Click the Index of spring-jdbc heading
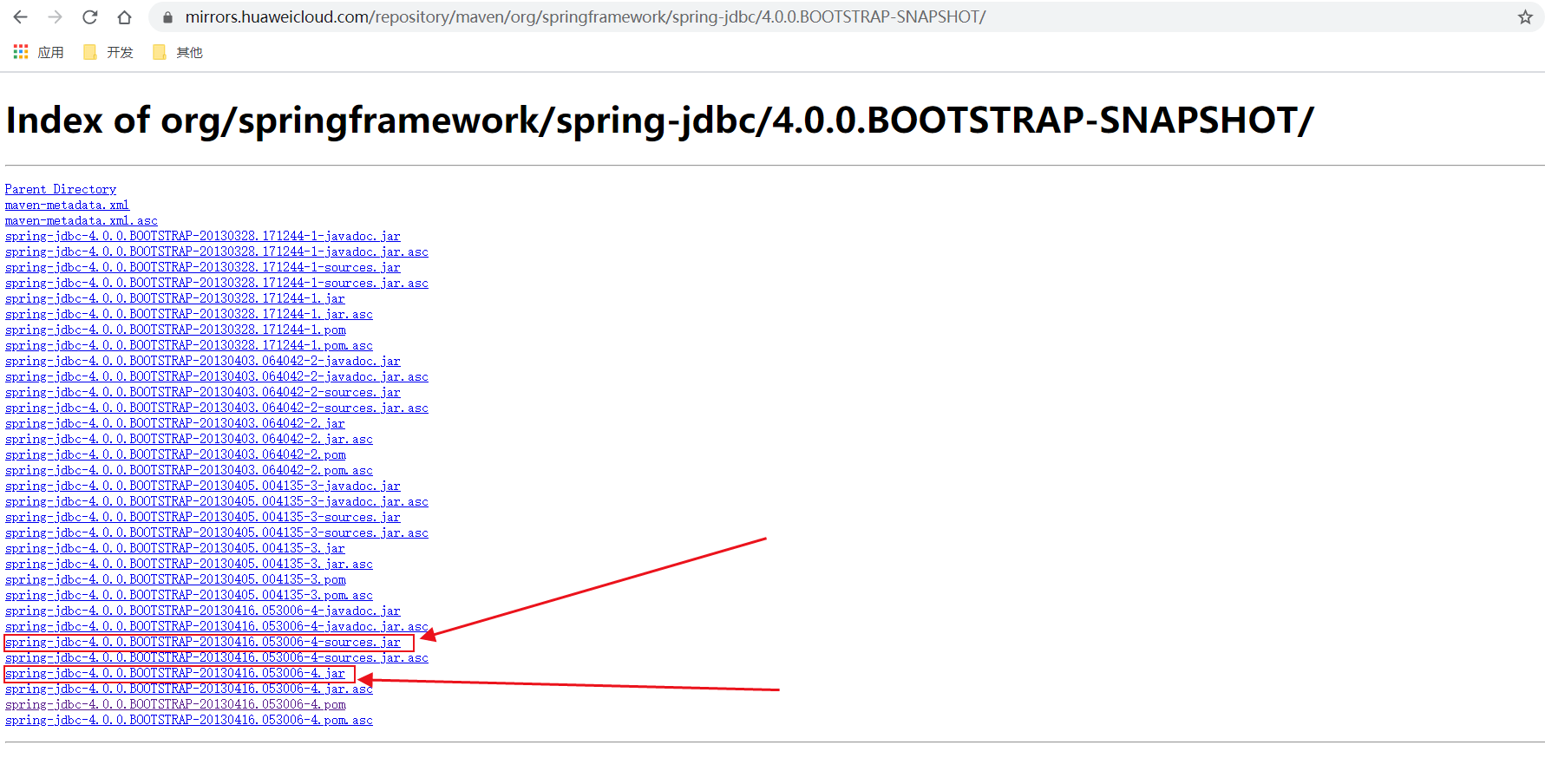 (659, 121)
